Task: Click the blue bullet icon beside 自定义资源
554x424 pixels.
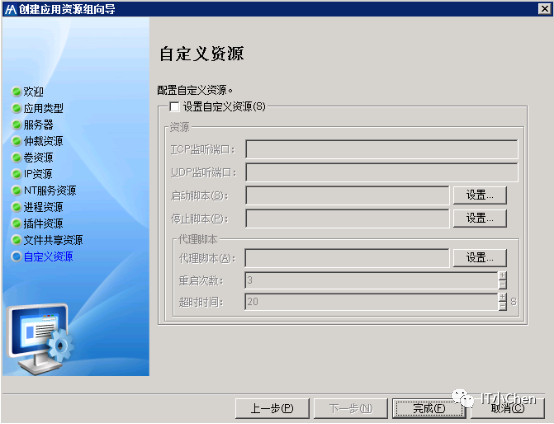Action: tap(16, 256)
